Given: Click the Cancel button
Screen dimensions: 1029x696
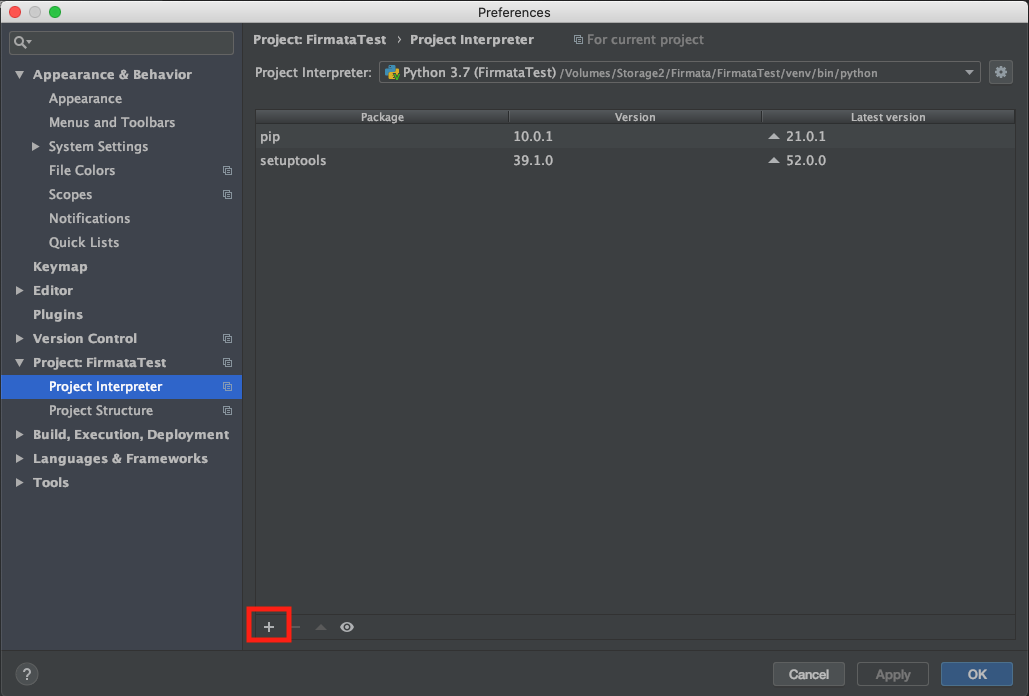Looking at the screenshot, I should click(x=808, y=674).
